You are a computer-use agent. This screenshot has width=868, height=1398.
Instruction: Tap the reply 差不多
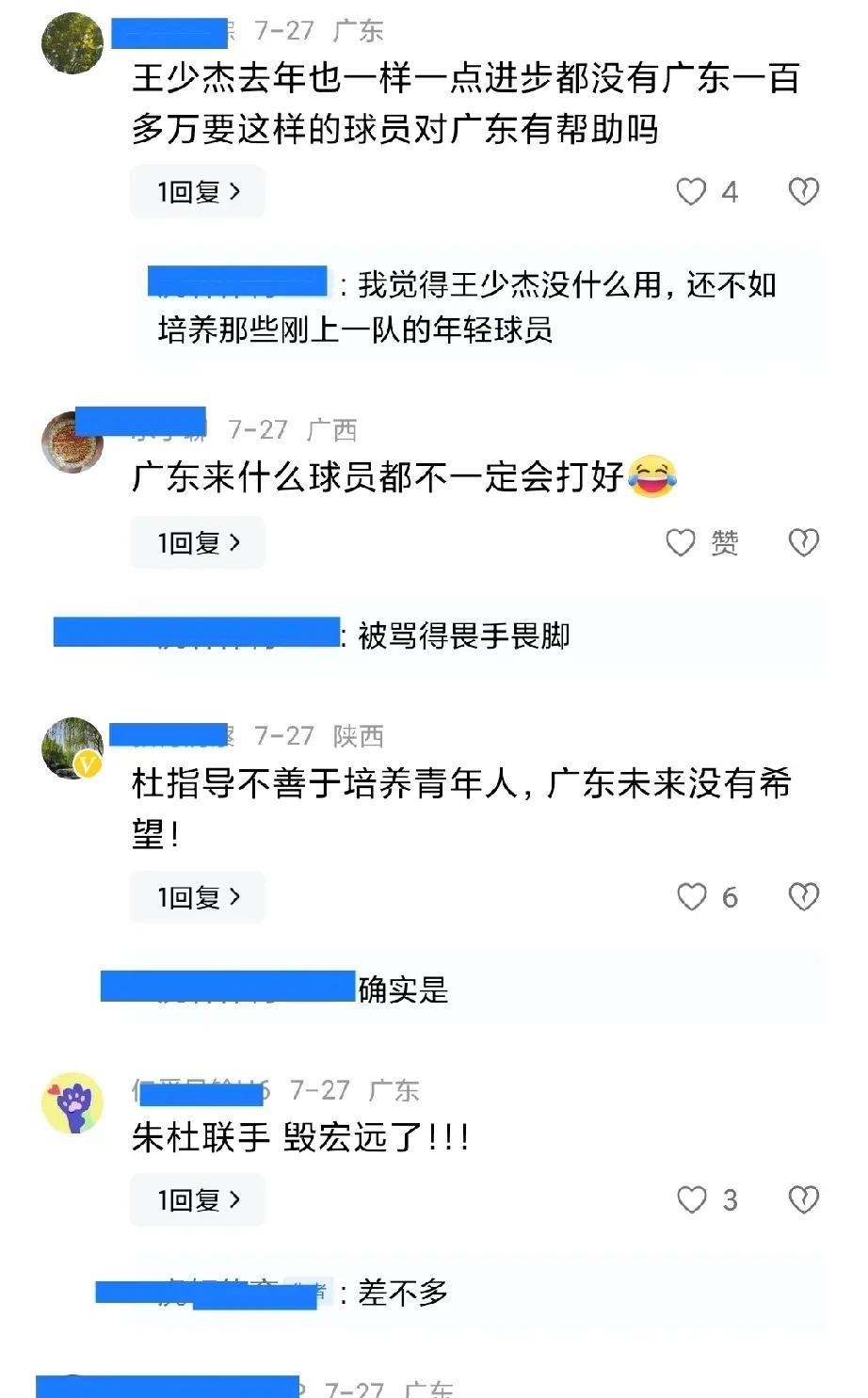403,1294
